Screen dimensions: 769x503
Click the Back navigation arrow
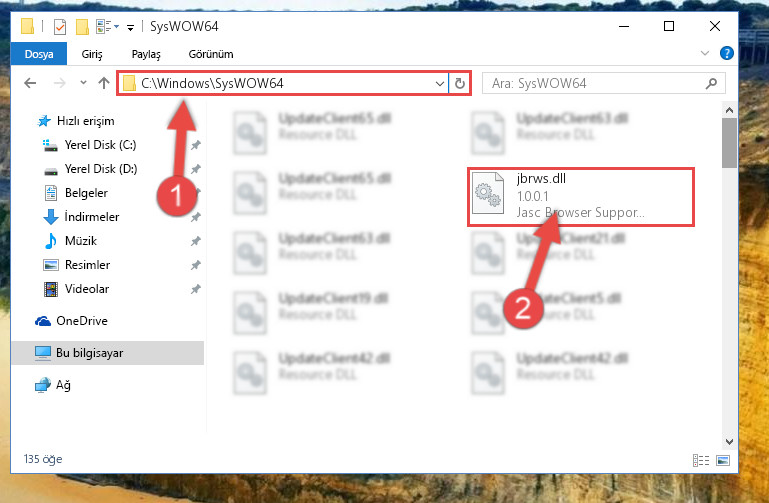point(30,83)
